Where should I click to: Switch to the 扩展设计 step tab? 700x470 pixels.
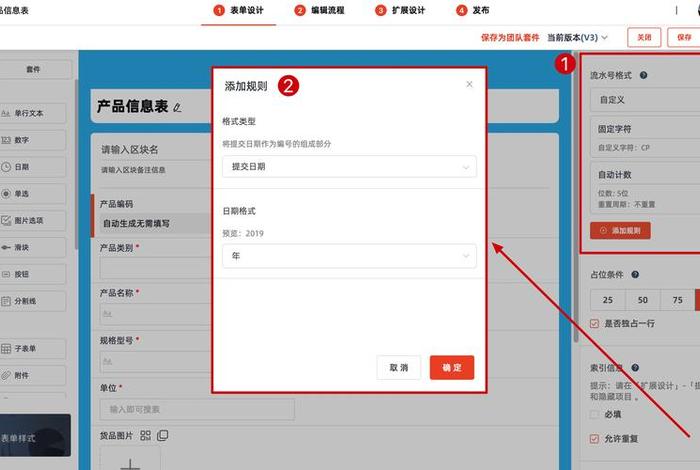point(400,10)
